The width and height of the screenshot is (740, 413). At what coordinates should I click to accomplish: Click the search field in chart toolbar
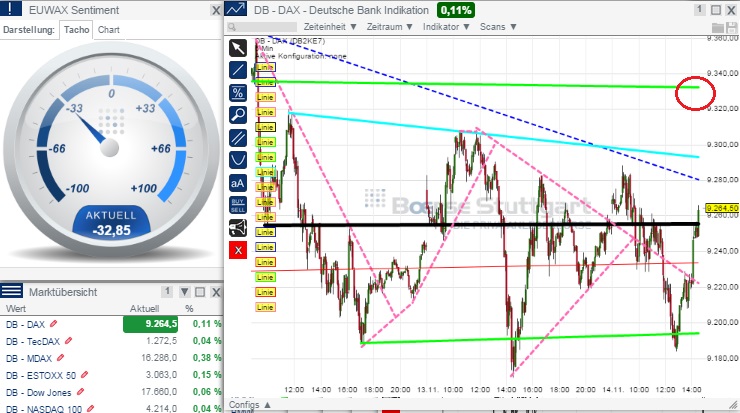tap(262, 27)
